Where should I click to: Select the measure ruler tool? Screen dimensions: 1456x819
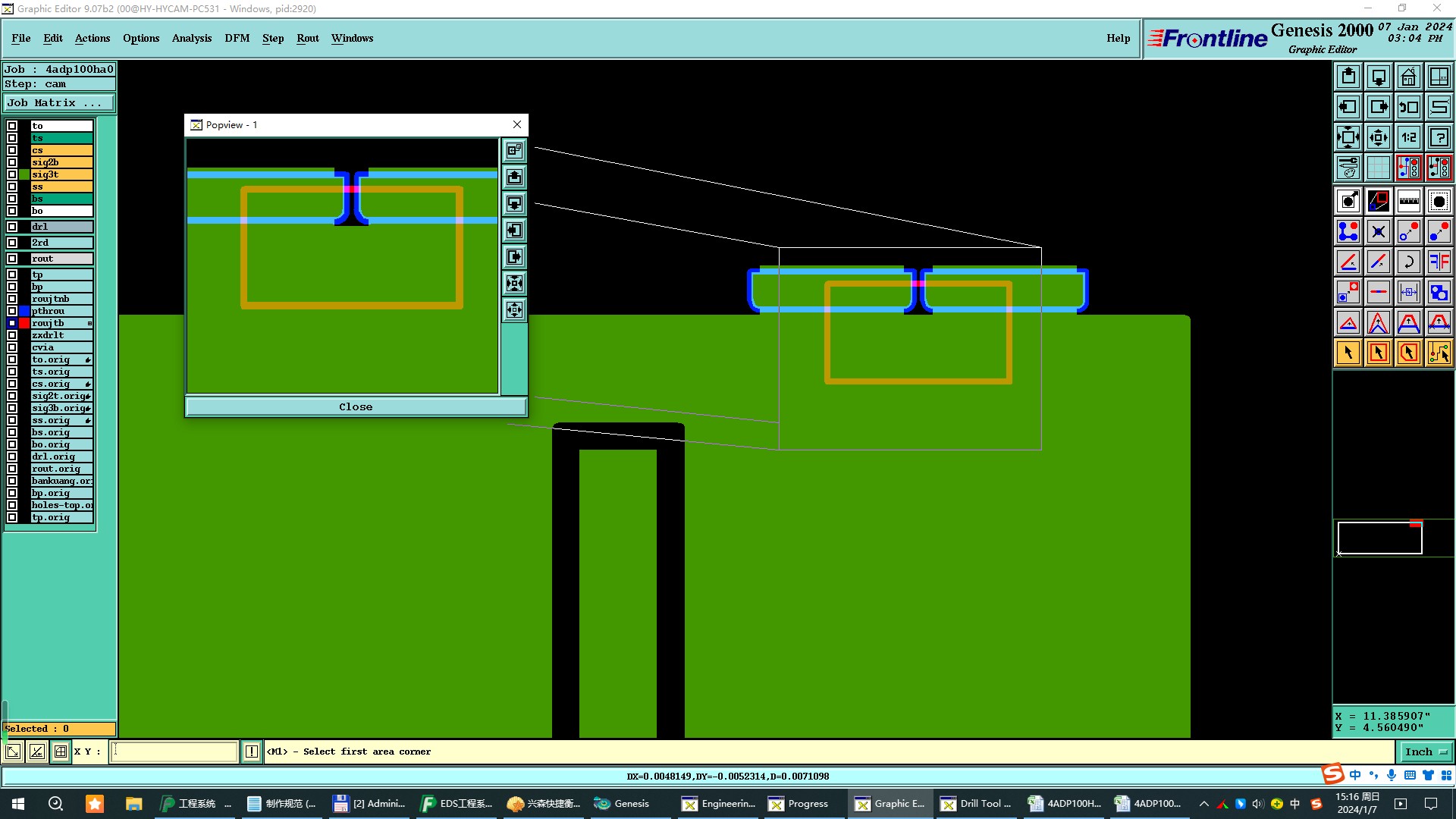(1408, 201)
